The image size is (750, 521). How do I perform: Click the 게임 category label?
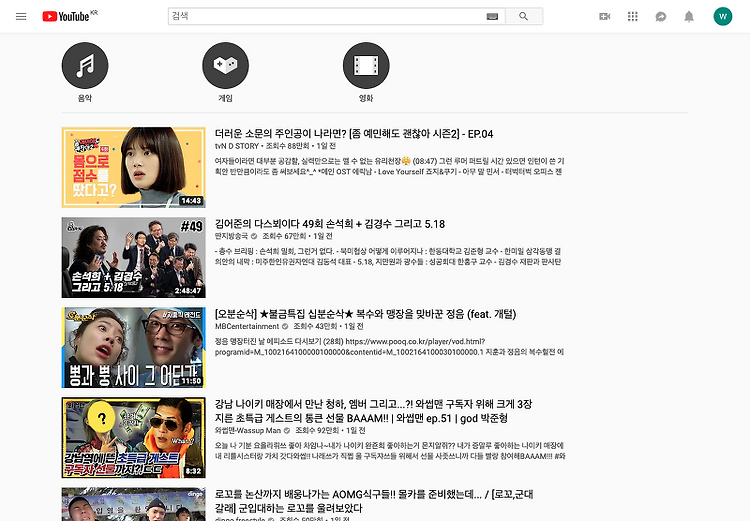[225, 98]
